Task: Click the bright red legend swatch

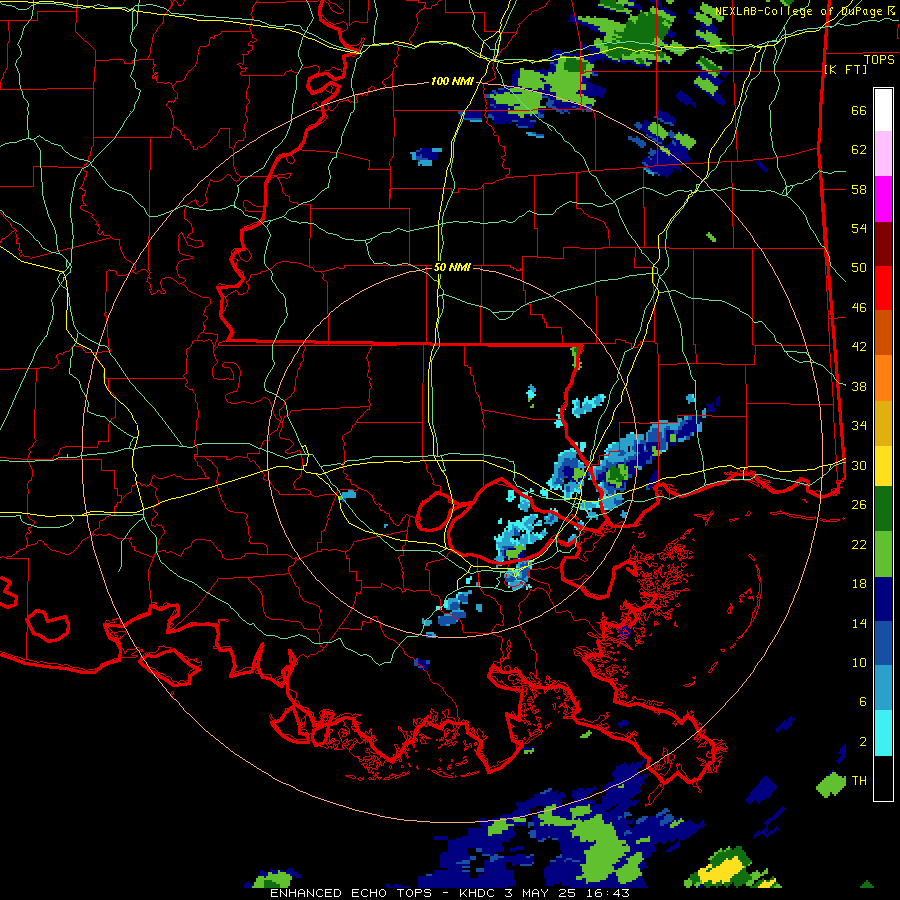Action: (883, 289)
